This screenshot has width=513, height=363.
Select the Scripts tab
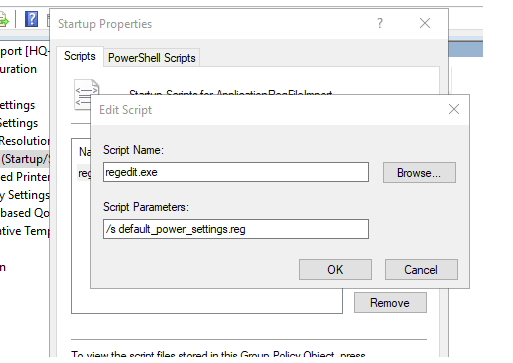click(x=80, y=56)
